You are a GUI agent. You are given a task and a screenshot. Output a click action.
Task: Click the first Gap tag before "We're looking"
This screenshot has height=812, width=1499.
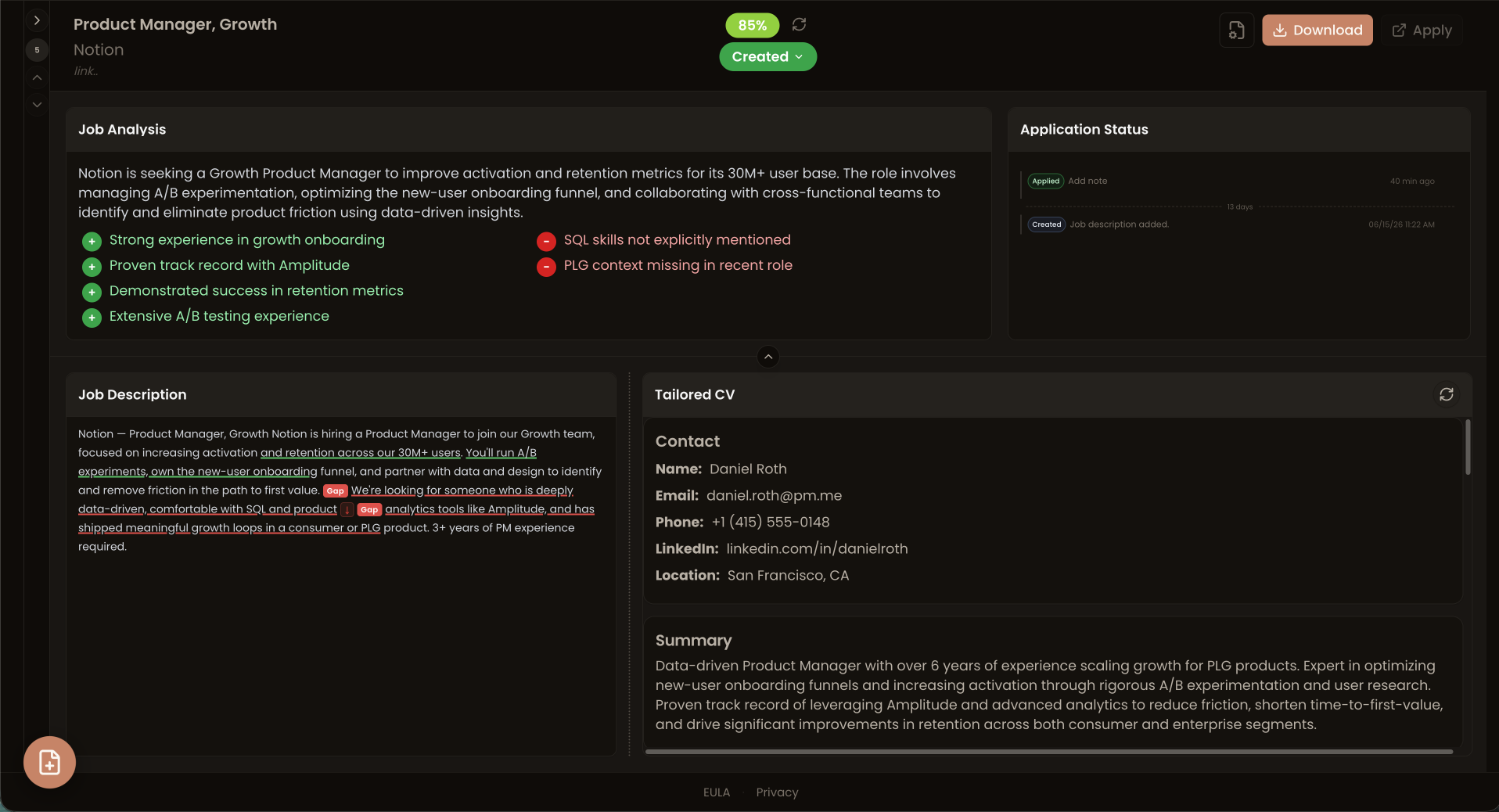336,490
